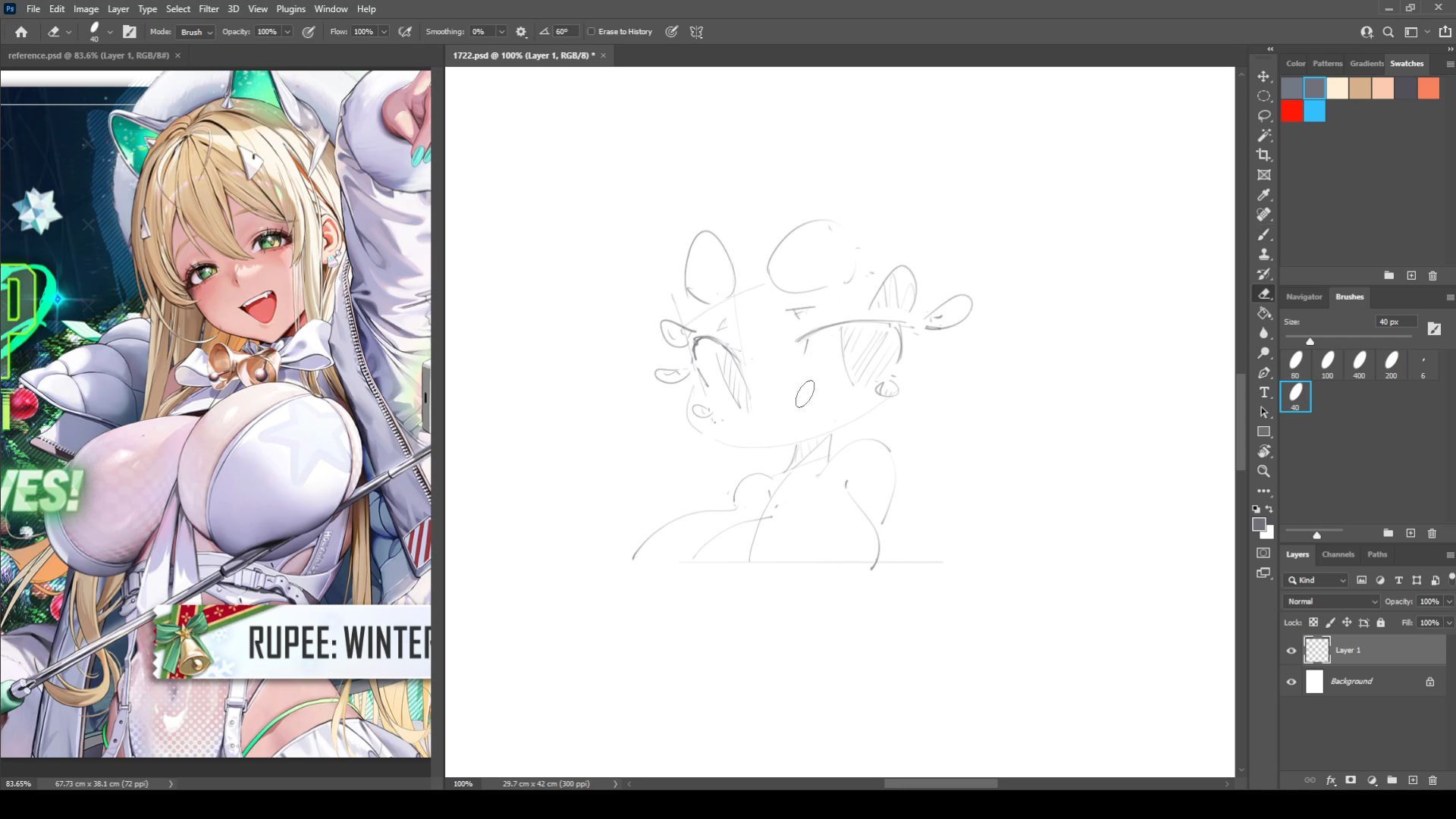Open the Filter menu
The image size is (1456, 819).
point(209,9)
